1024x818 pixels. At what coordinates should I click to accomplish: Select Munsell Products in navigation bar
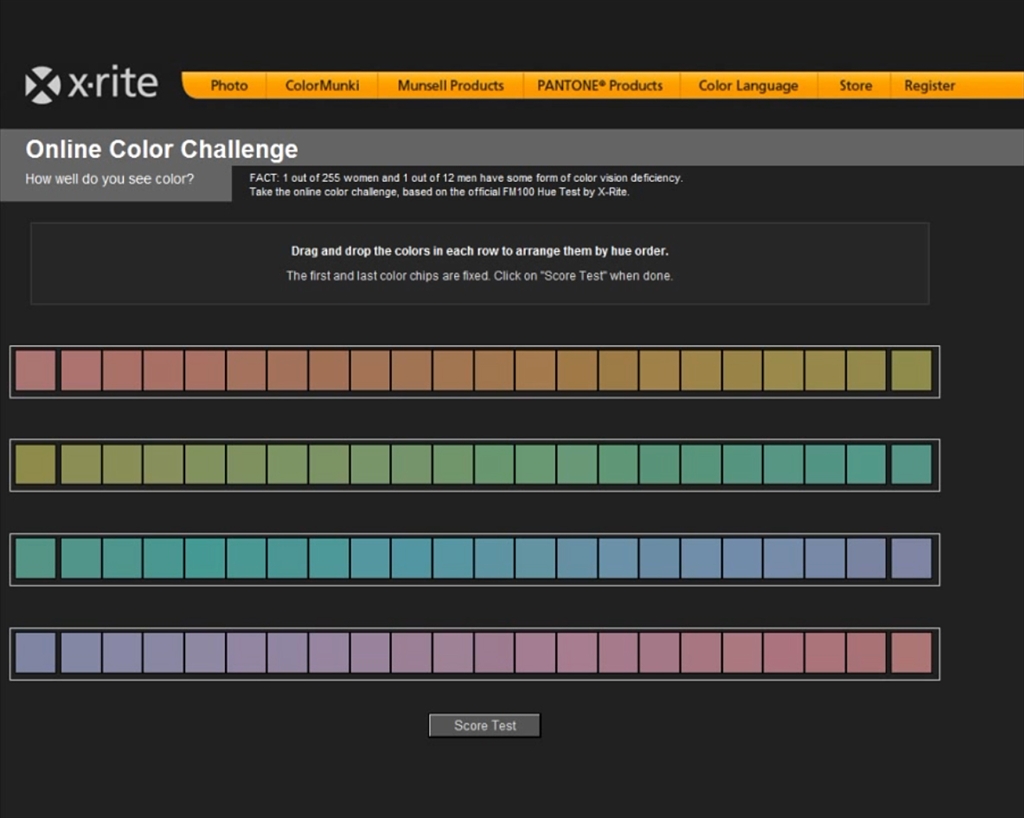[450, 86]
